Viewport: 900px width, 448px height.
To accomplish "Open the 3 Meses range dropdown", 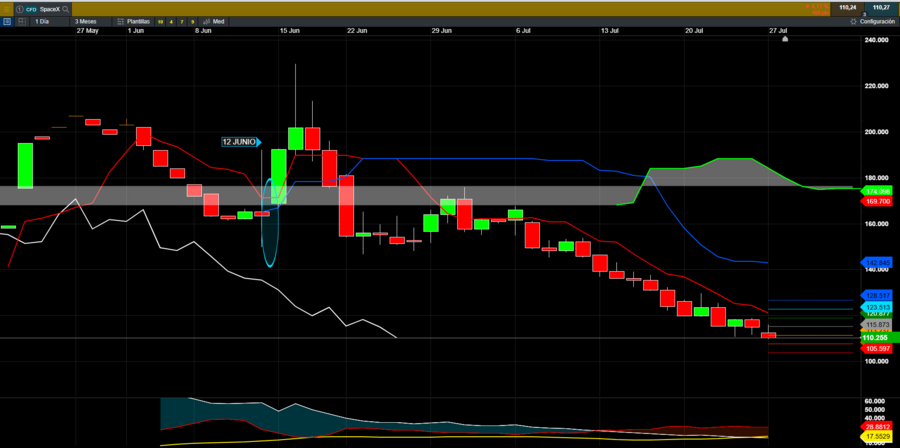I will [85, 21].
